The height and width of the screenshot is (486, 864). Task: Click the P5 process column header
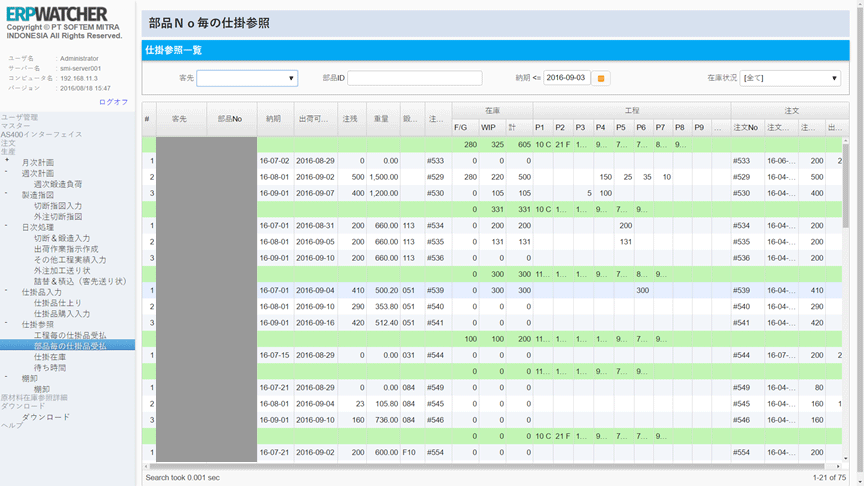(624, 127)
